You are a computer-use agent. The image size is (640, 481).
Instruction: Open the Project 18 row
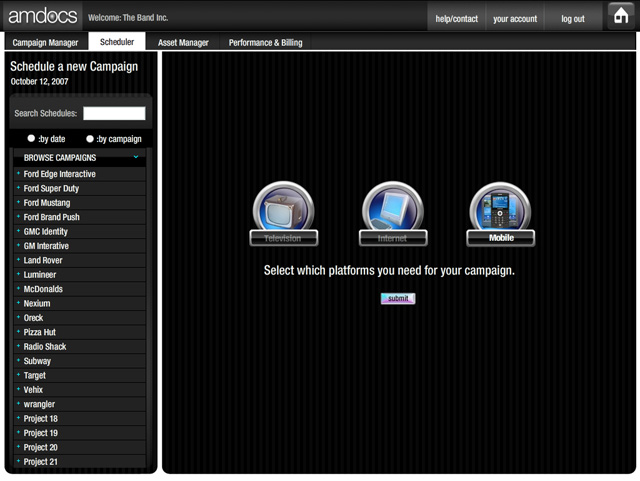pos(80,419)
